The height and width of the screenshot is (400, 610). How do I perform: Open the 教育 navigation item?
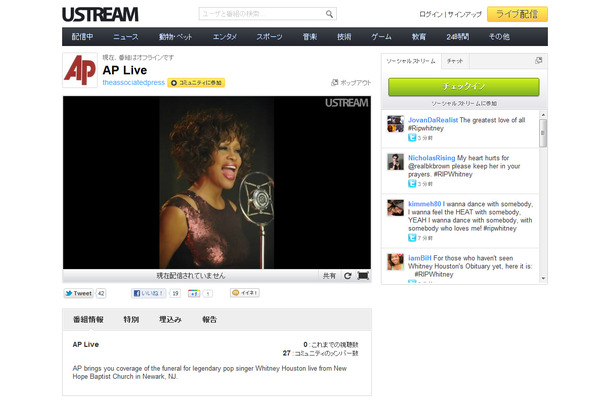(419, 37)
